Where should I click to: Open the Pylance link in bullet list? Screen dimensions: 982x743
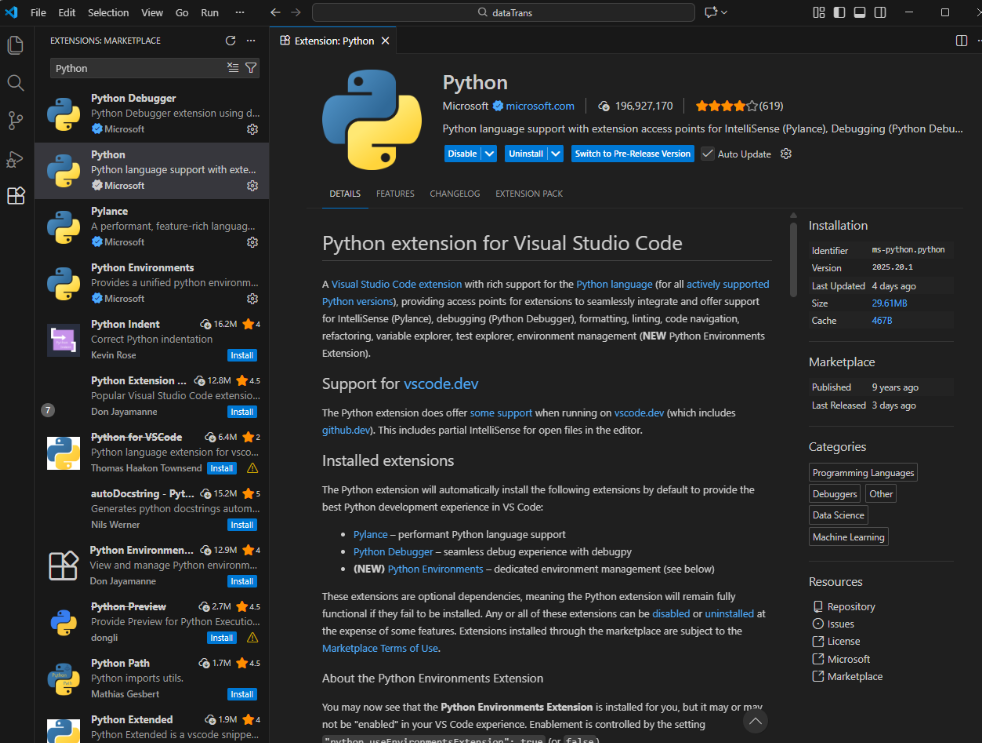(x=370, y=534)
